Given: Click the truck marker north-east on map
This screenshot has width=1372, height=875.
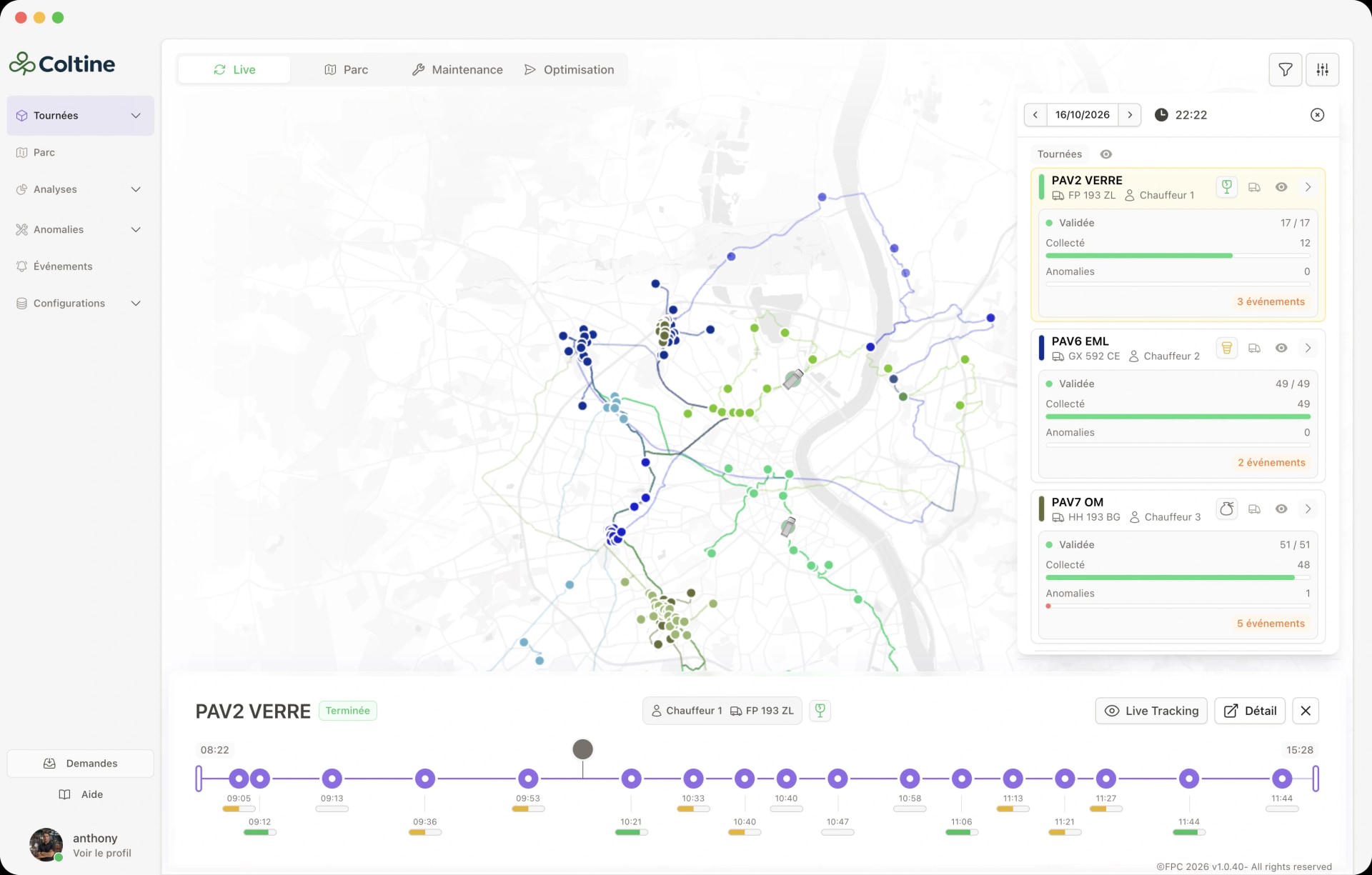Looking at the screenshot, I should pyautogui.click(x=792, y=379).
